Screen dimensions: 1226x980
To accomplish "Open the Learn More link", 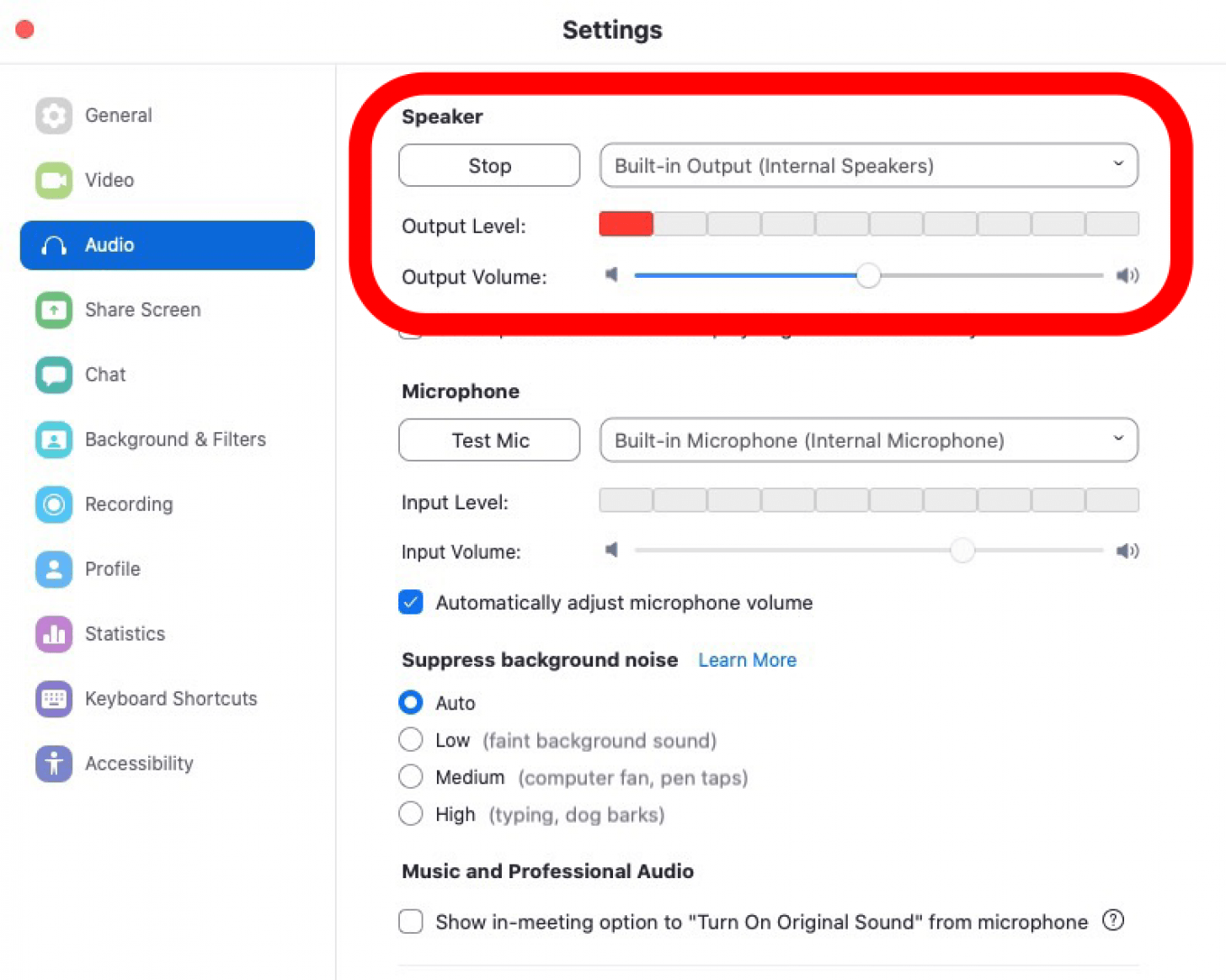I will 747,660.
